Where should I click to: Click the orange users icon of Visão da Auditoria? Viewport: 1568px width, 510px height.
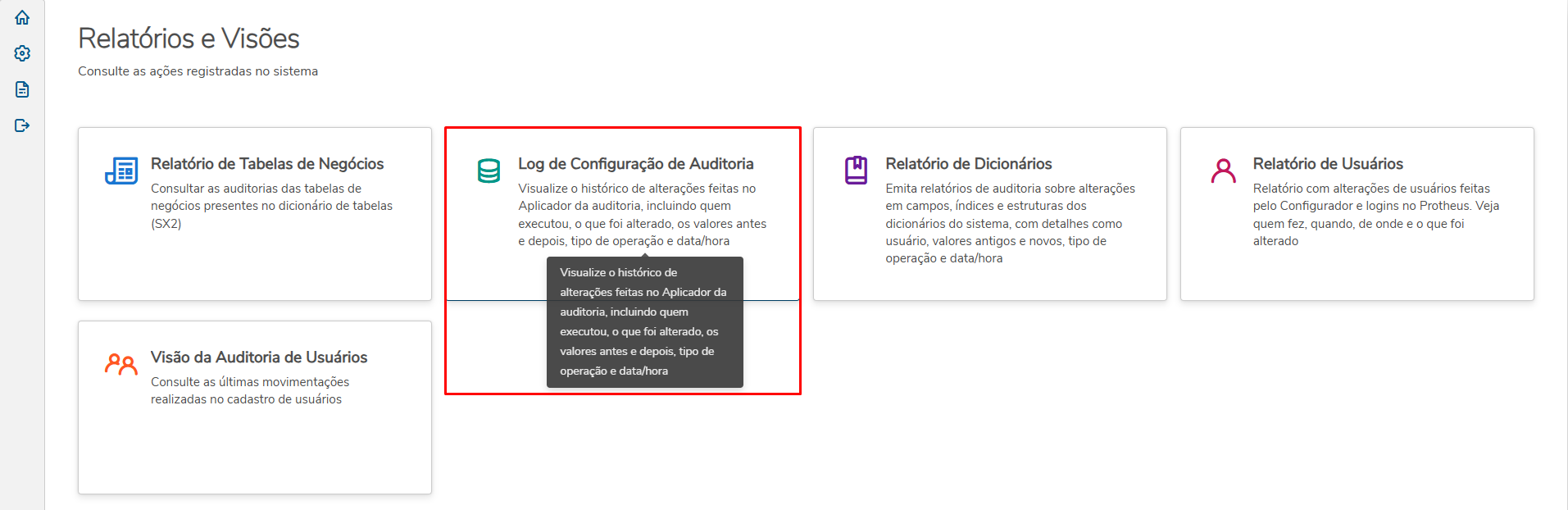tap(121, 364)
